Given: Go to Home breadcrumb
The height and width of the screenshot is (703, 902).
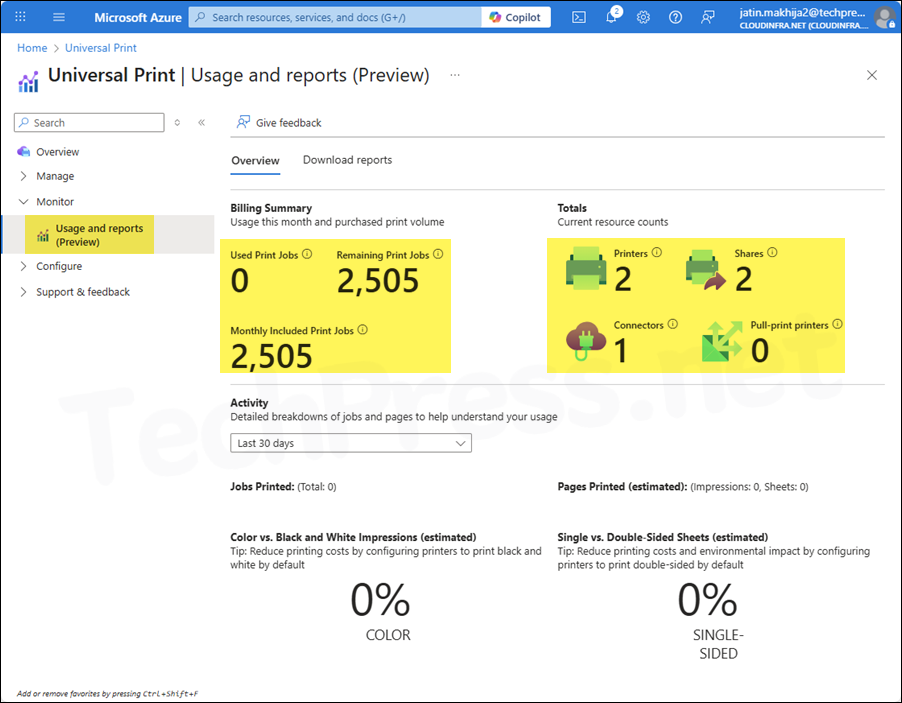Looking at the screenshot, I should 32,48.
